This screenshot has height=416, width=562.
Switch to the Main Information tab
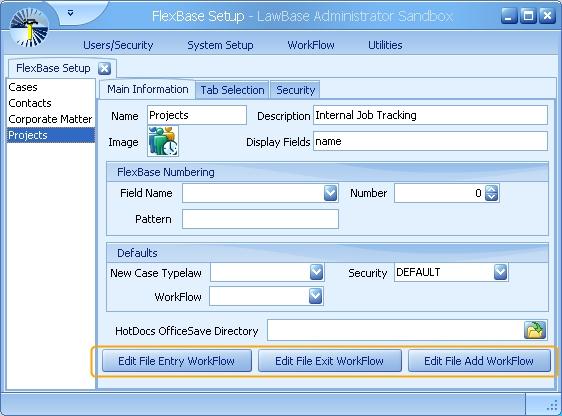[x=148, y=89]
